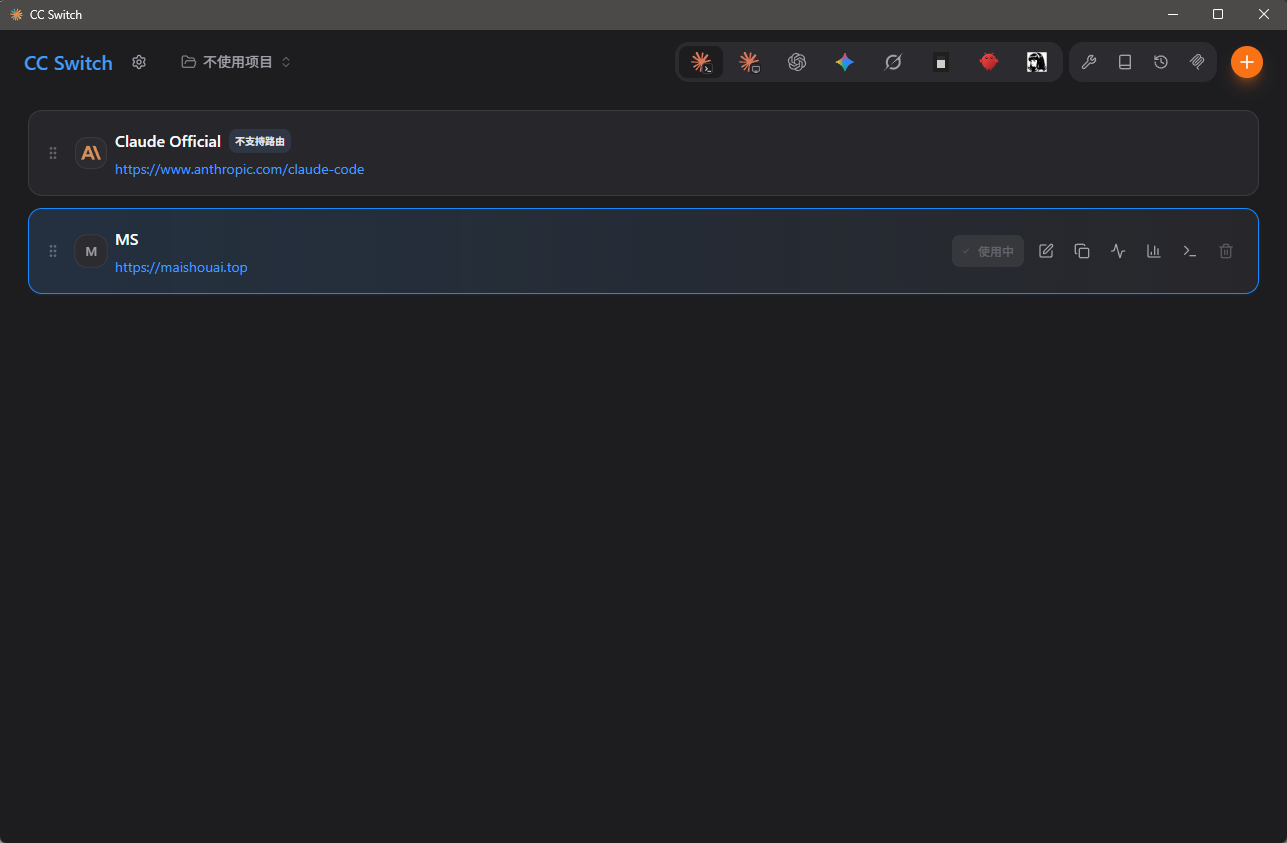Open MS provider usage bar chart icon
Image resolution: width=1287 pixels, height=843 pixels.
pyautogui.click(x=1154, y=251)
